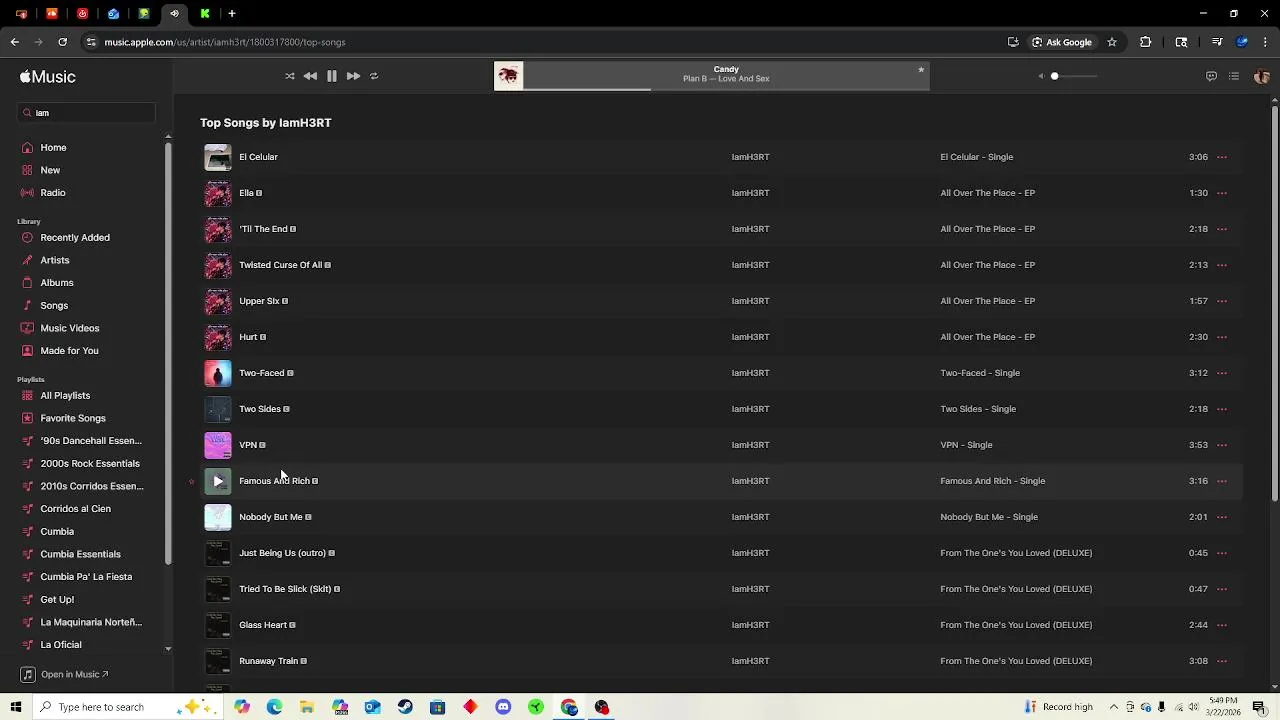Click the Apple Music logo
This screenshot has height=720, width=1280.
tap(48, 77)
